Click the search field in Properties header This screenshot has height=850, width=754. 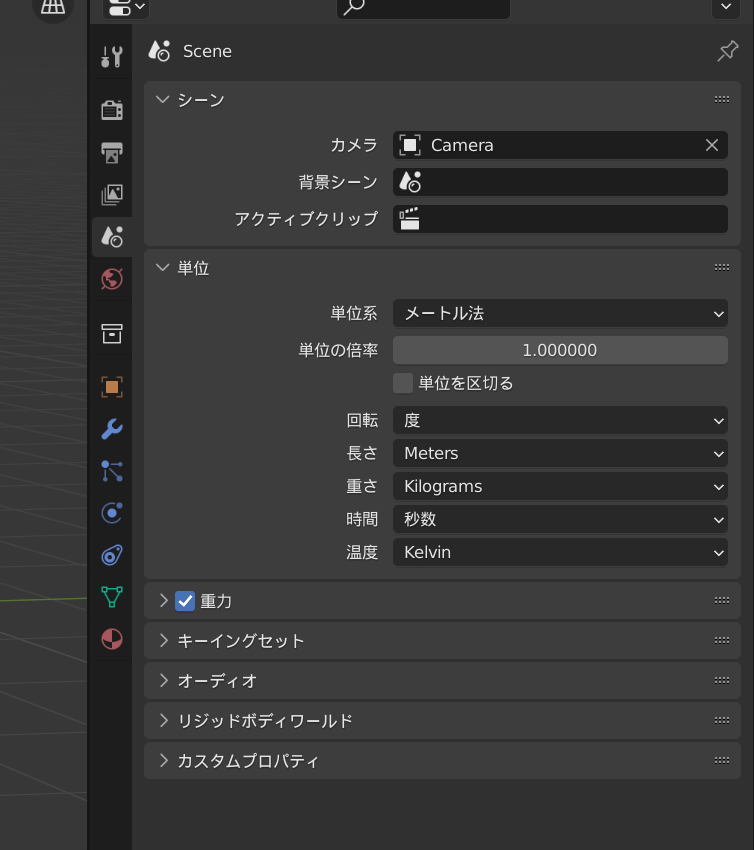pos(423,8)
